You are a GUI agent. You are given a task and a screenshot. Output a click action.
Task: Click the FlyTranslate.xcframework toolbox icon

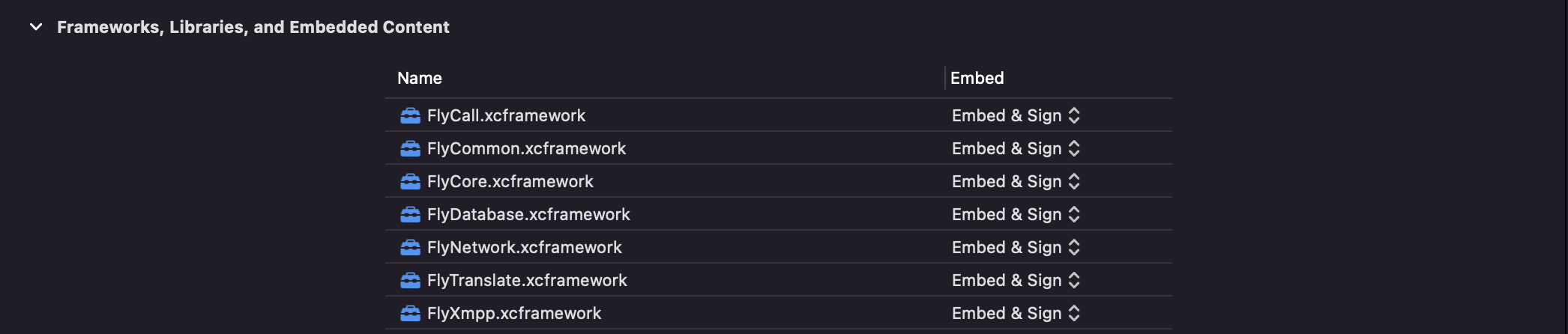pyautogui.click(x=410, y=280)
